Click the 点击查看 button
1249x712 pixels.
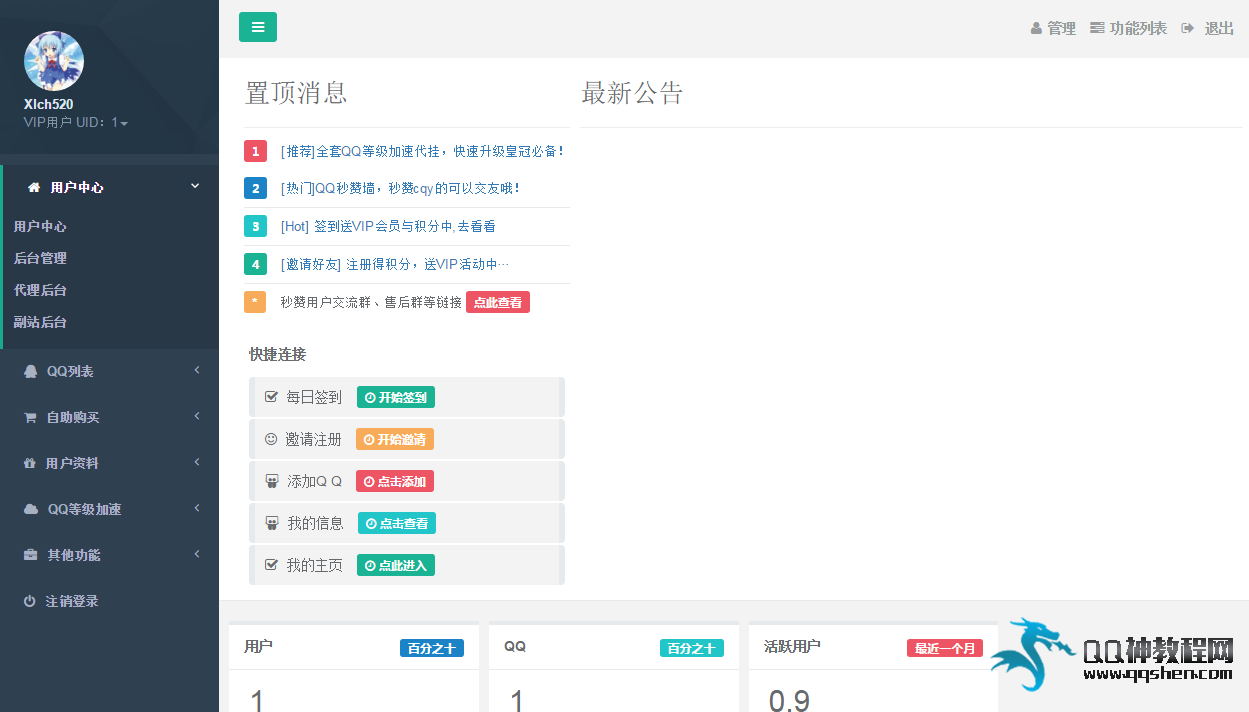[x=397, y=523]
